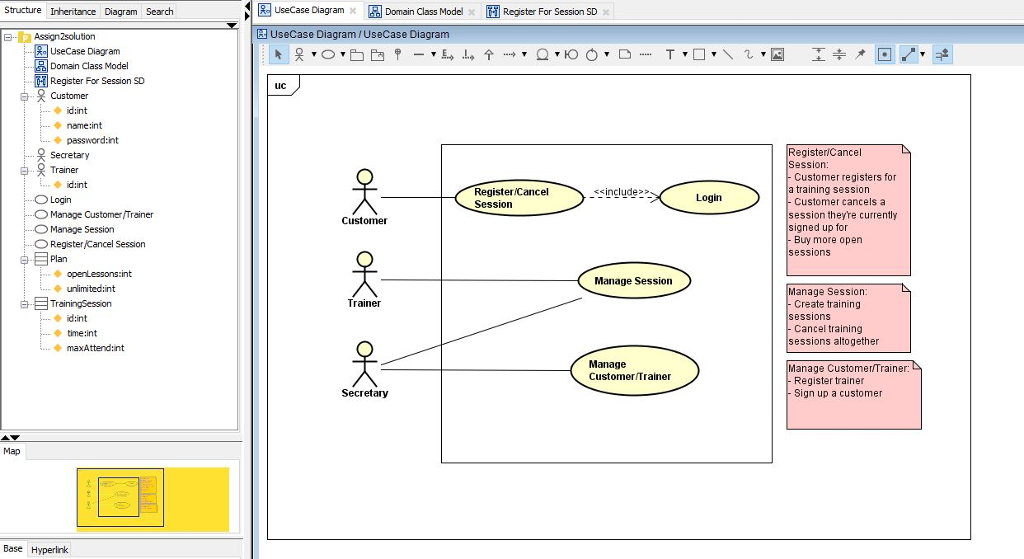Toggle the pin lock mode
The width and height of the screenshot is (1024, 559).
pyautogui.click(x=860, y=55)
